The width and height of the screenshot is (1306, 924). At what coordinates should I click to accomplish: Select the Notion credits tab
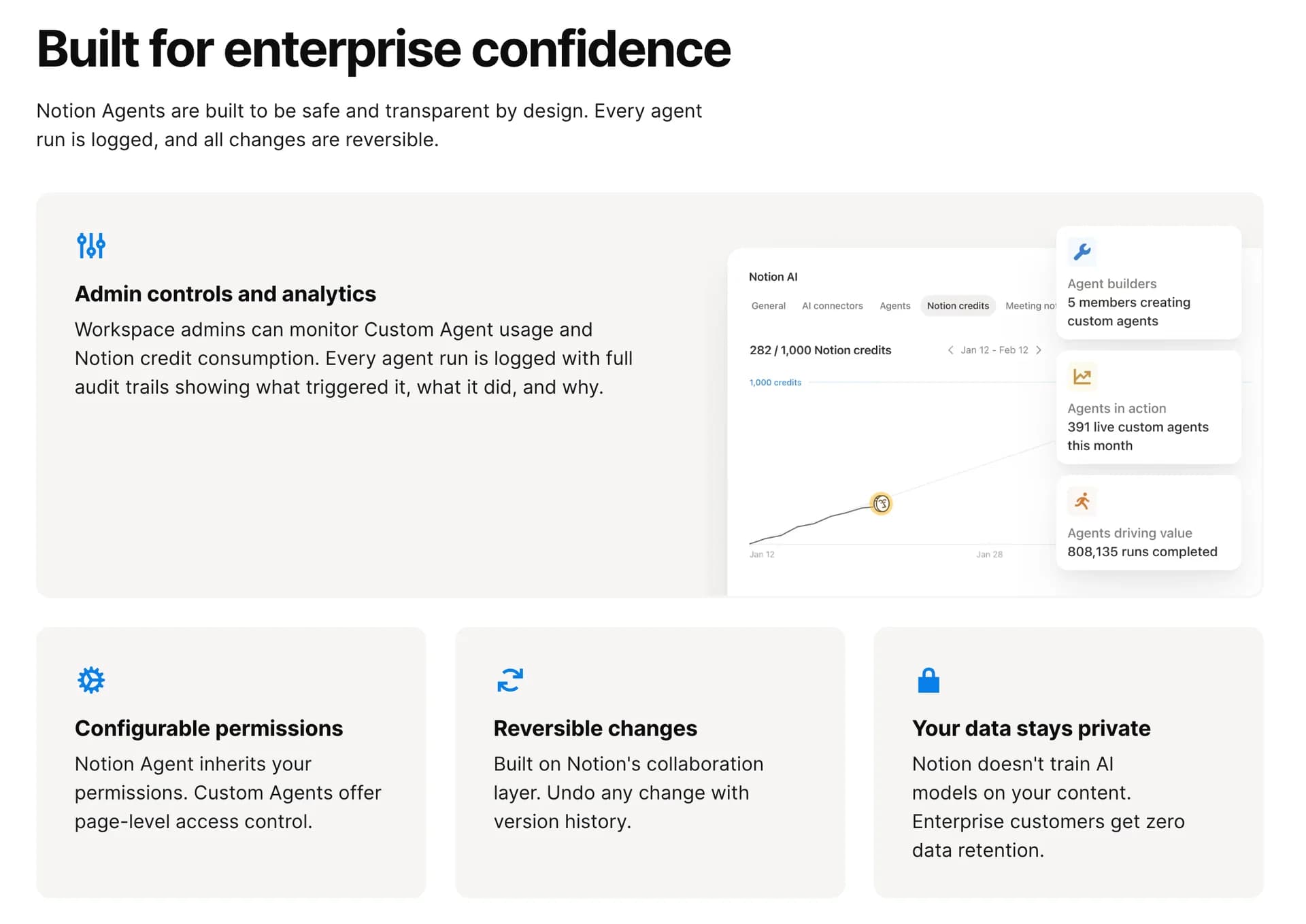tap(958, 306)
